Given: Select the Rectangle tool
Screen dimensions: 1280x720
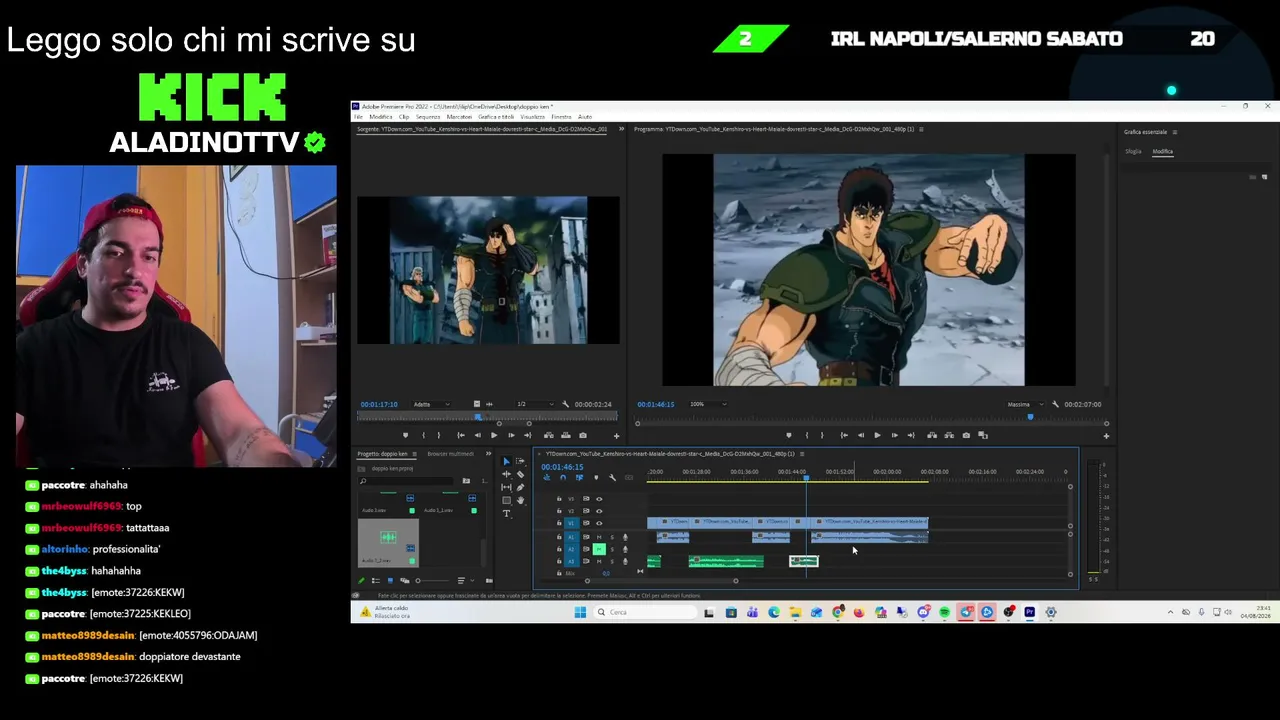Looking at the screenshot, I should pyautogui.click(x=506, y=500).
